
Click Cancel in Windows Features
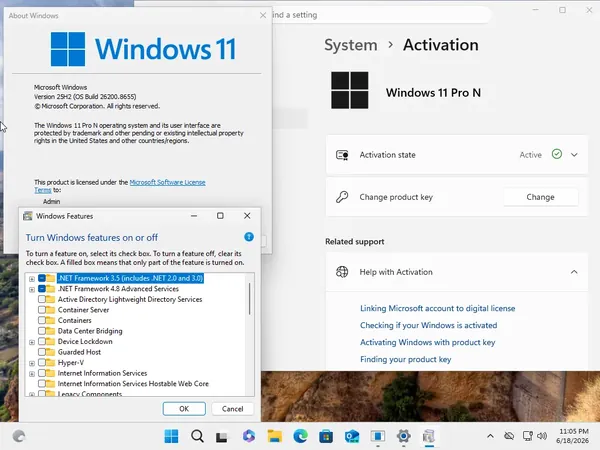(232, 409)
